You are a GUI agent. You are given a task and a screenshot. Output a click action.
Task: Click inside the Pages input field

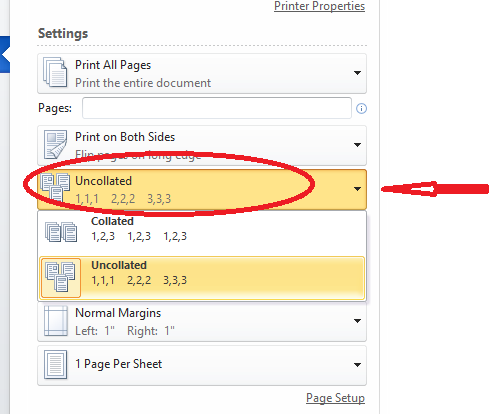(217, 108)
